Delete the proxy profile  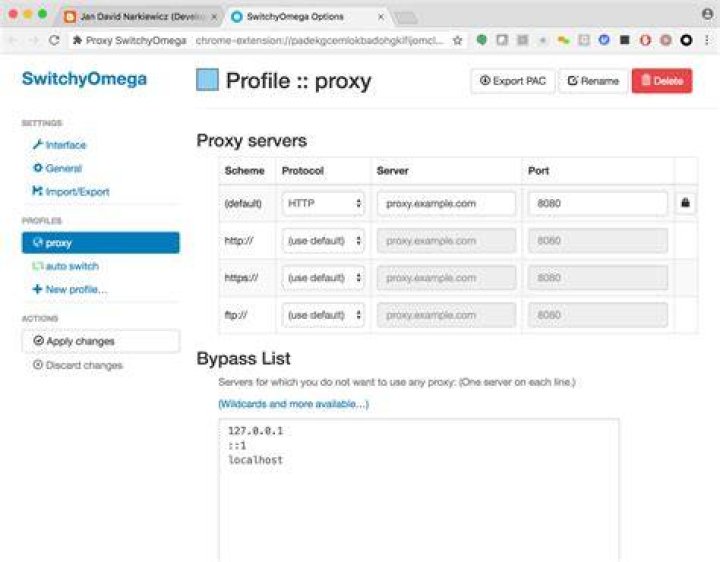(662, 81)
